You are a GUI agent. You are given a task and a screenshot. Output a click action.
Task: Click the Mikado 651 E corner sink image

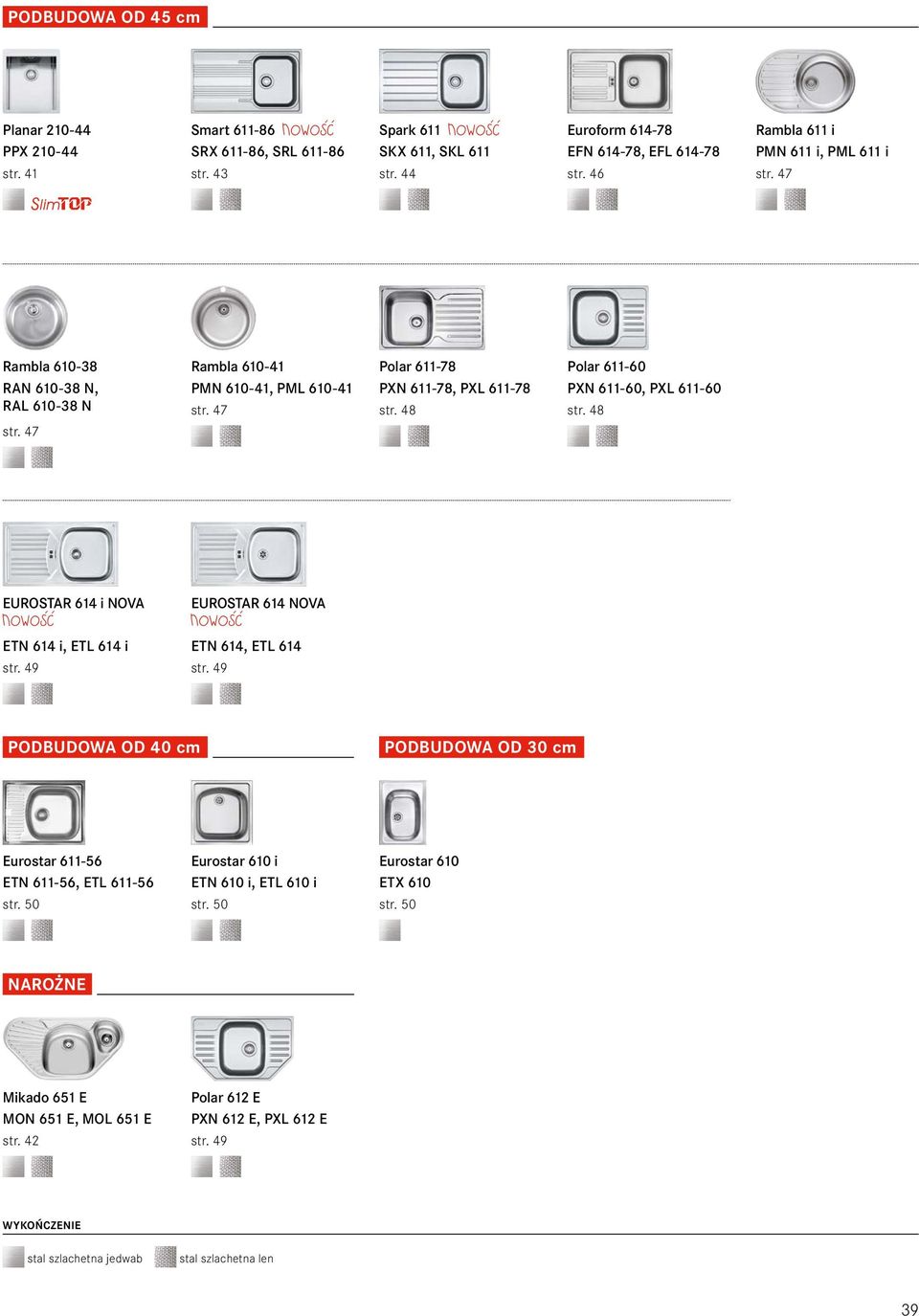(x=64, y=1048)
